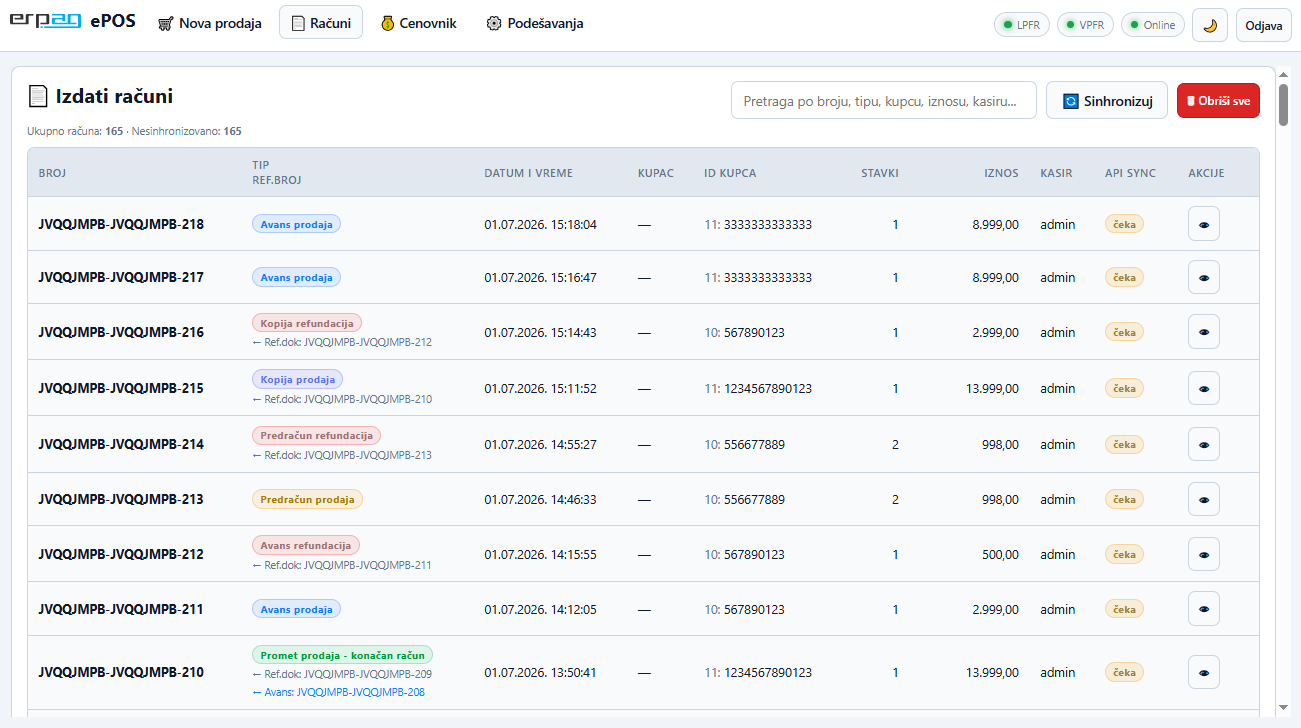1301x728 pixels.
Task: Click the Kopija prodaja badge
Action: click(x=297, y=379)
